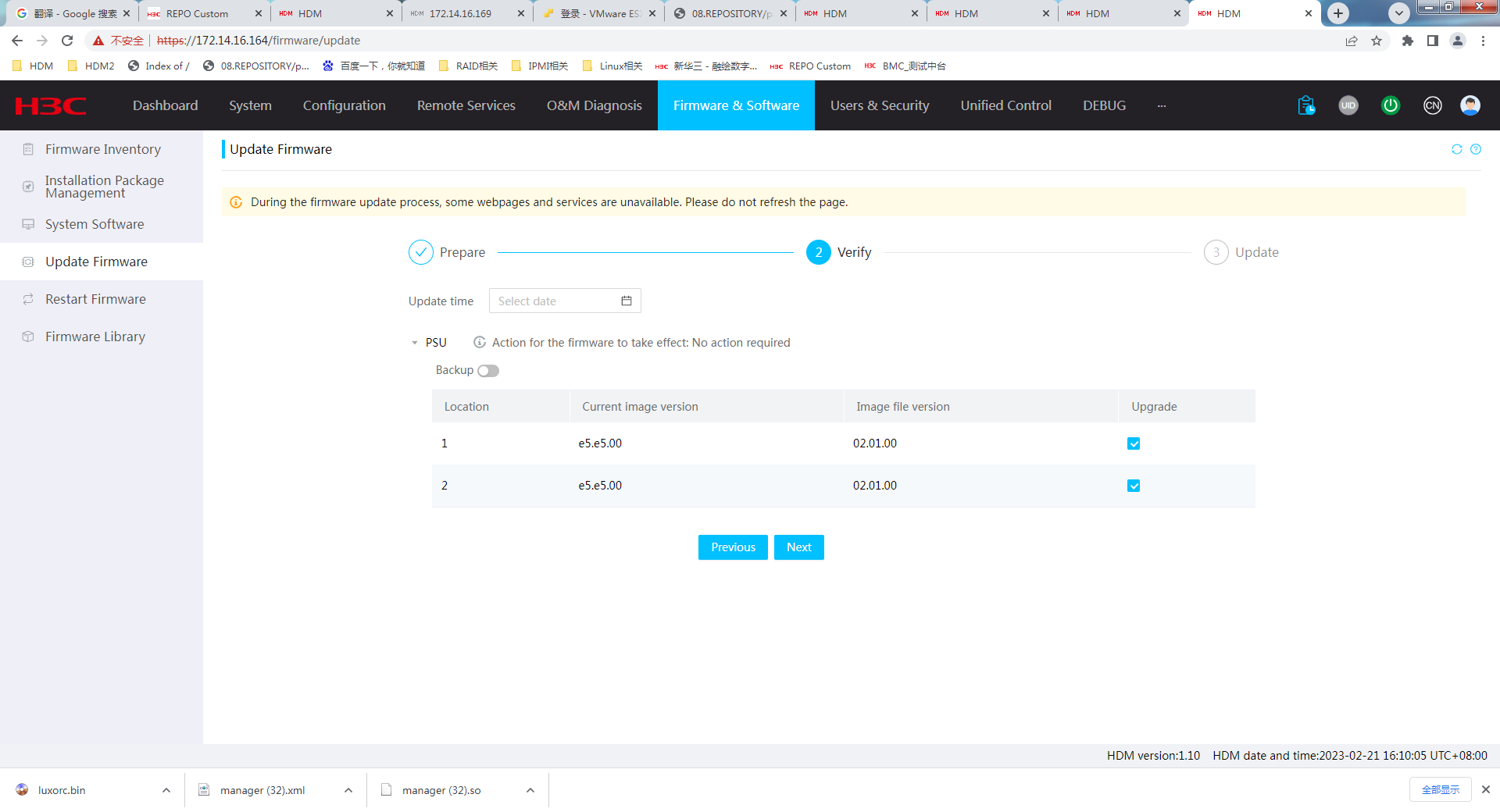Click the refresh icon beside Update Firmware title

coord(1457,149)
